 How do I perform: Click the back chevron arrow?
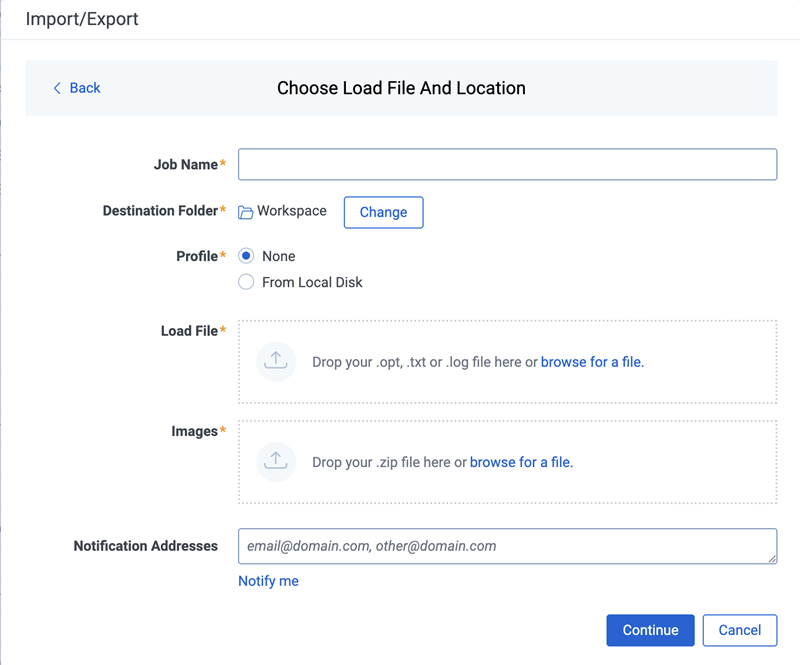57,88
